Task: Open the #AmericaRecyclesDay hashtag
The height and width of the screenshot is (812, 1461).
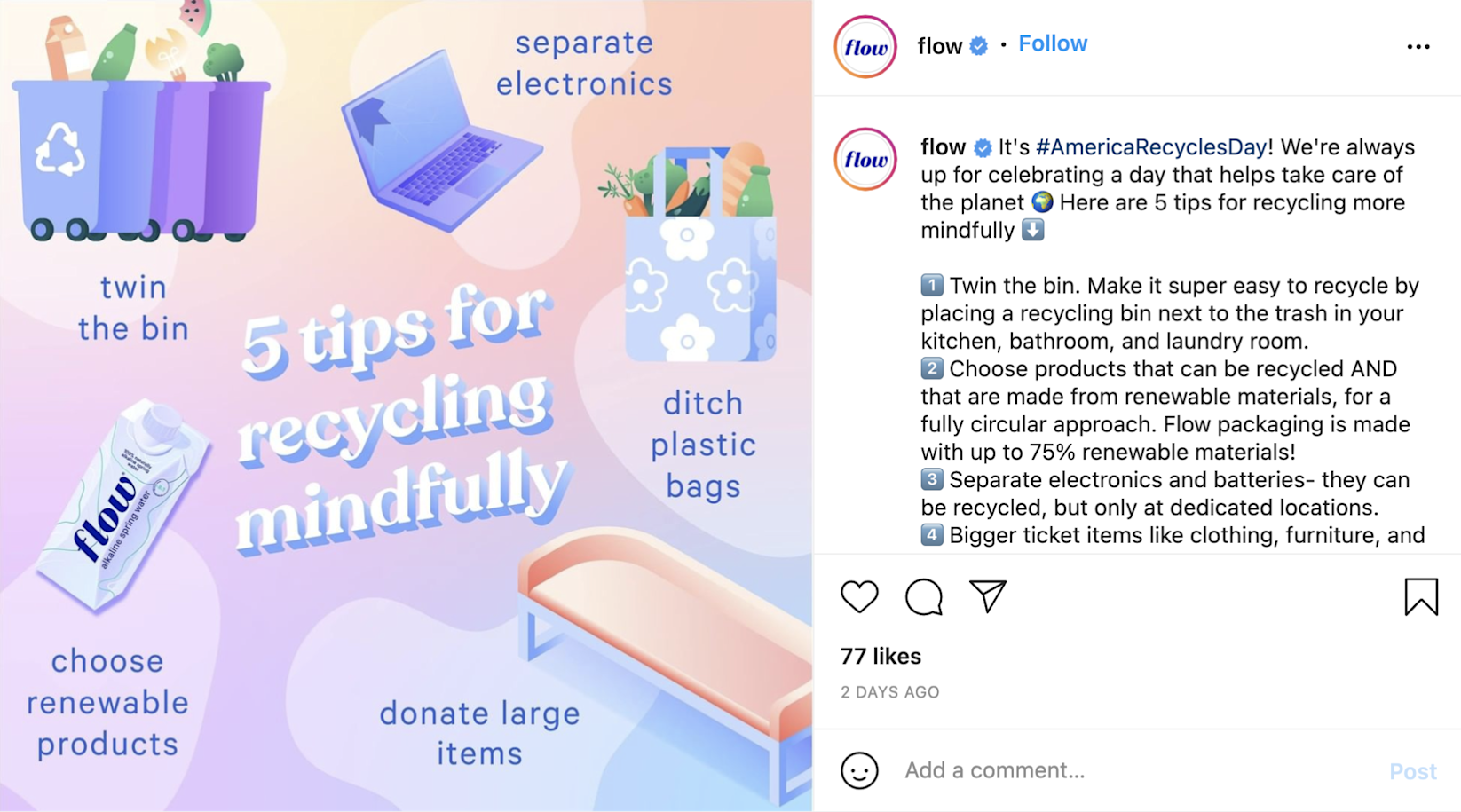Action: coord(1150,147)
